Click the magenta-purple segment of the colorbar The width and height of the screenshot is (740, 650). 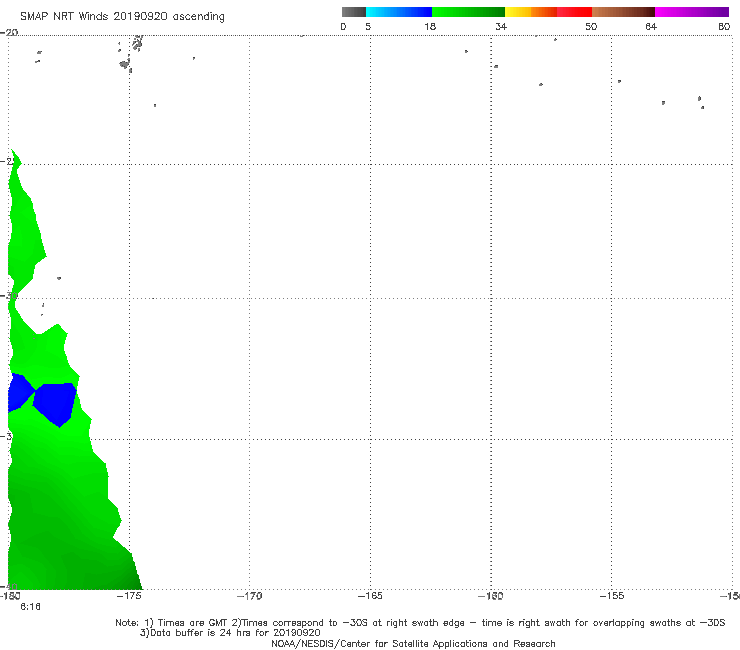[x=692, y=12]
